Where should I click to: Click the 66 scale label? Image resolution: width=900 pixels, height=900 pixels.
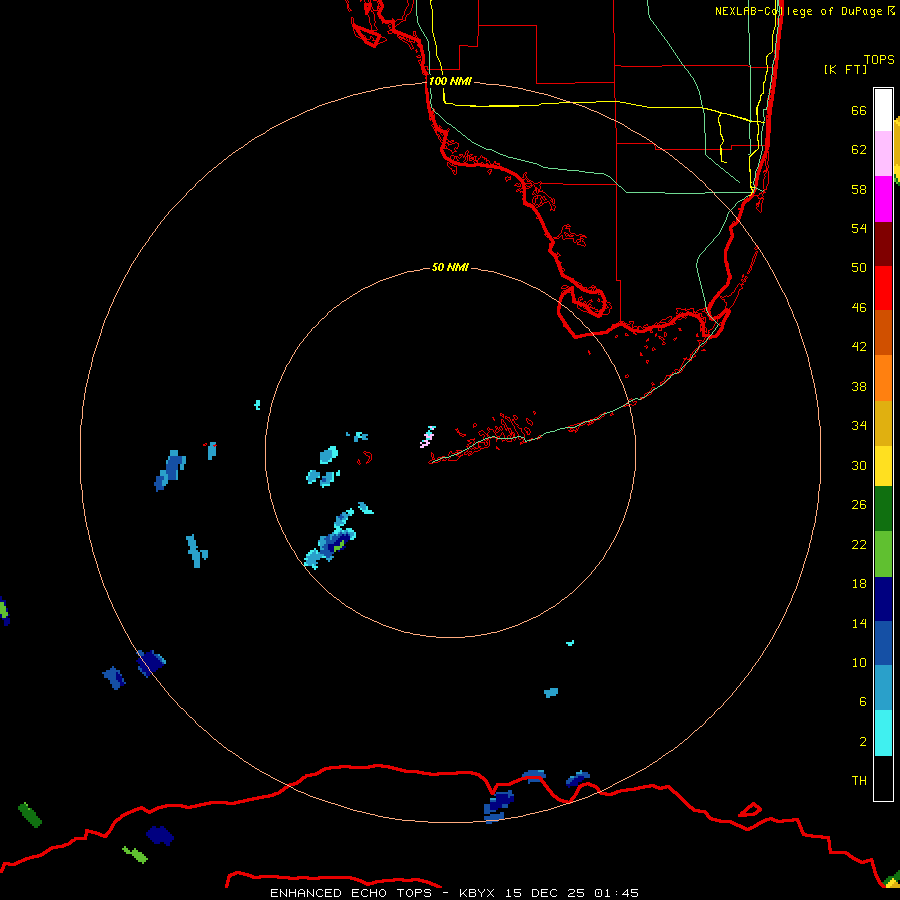tap(859, 111)
